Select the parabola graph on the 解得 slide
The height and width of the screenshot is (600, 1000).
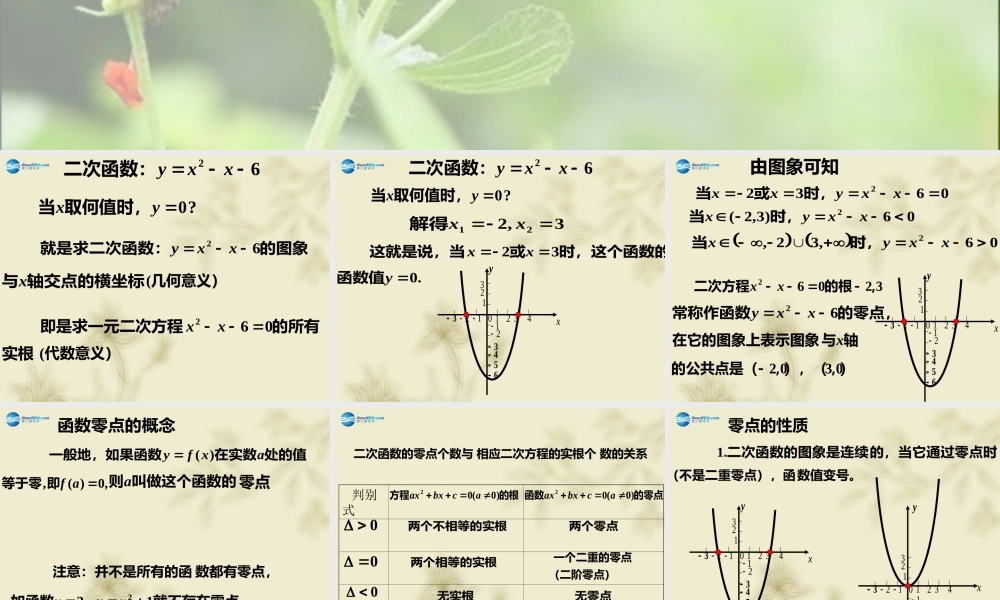pyautogui.click(x=497, y=330)
